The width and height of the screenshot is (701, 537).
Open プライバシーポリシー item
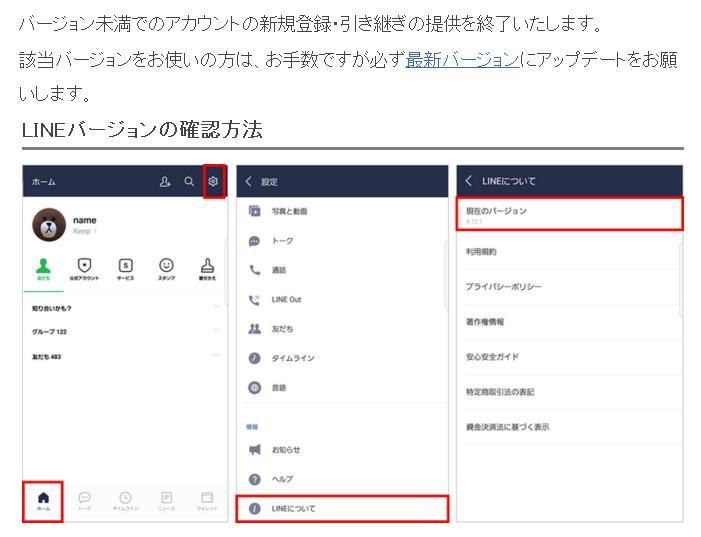504,287
